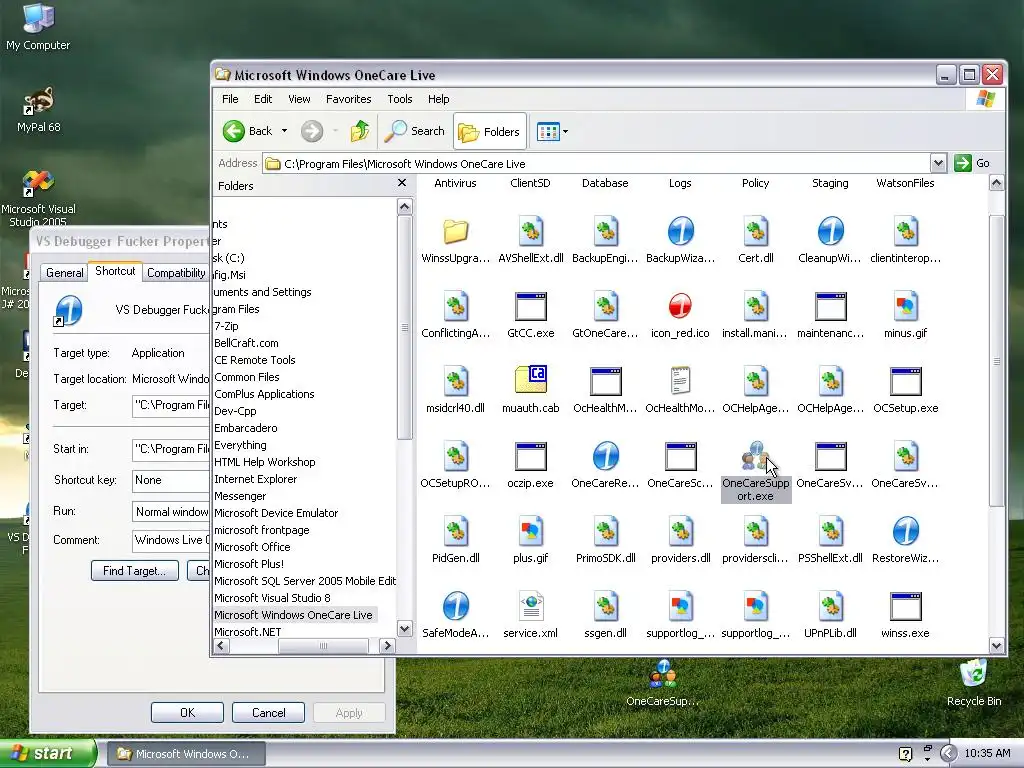Click the Run combo box Normal window
Screen dimensions: 1024x768
171,512
